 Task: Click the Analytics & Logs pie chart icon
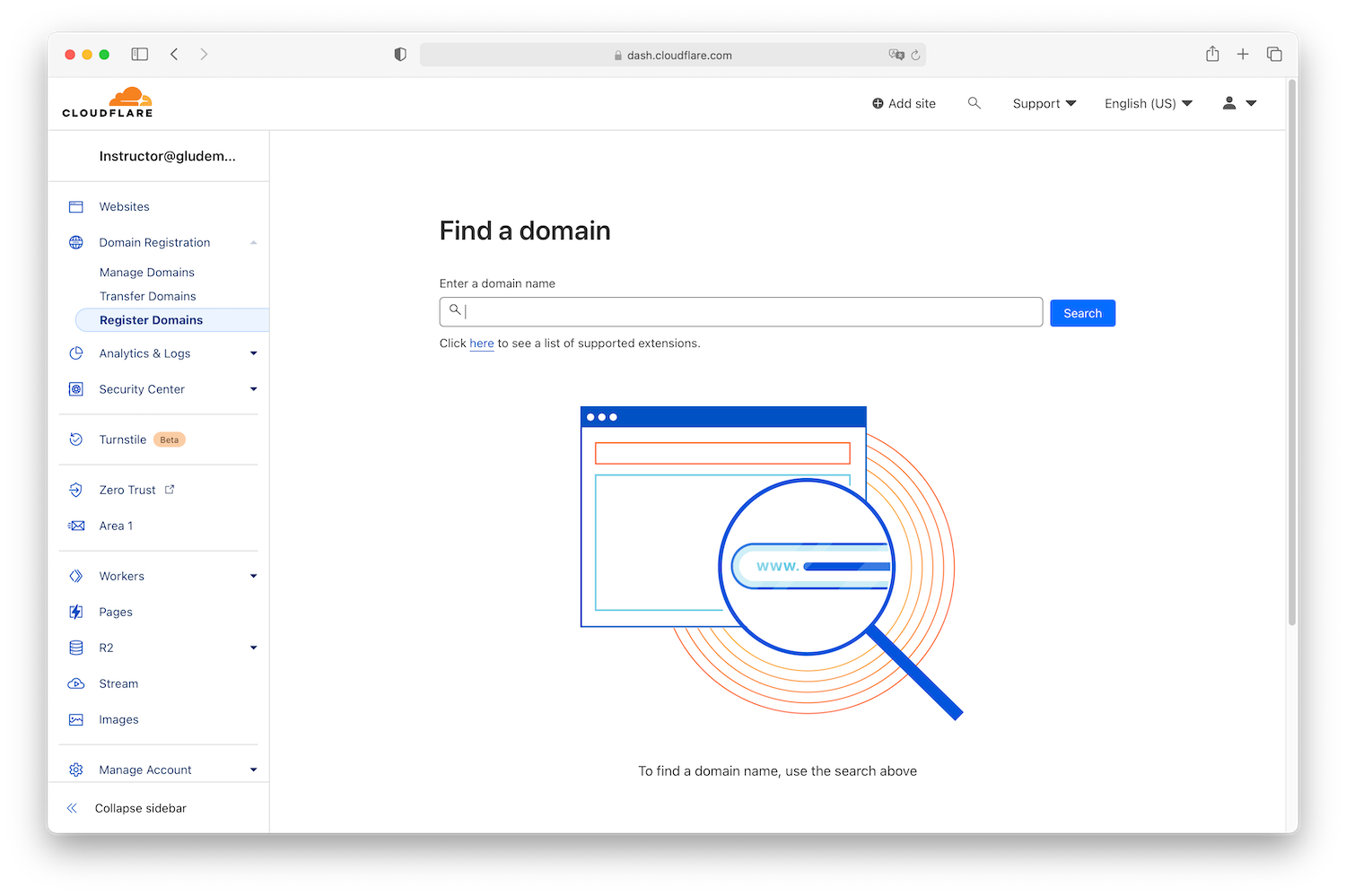click(x=76, y=354)
